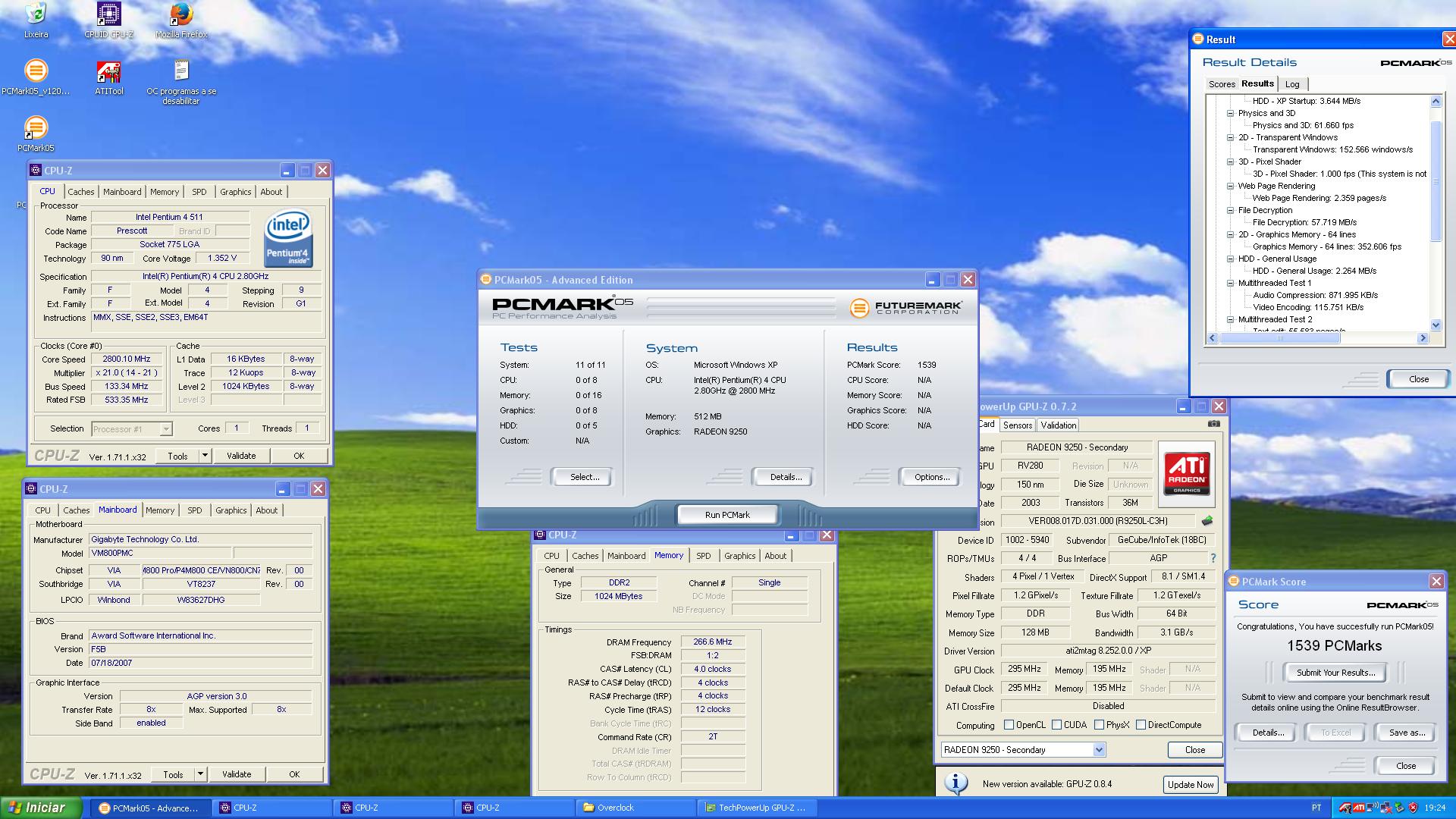Open the Caches tab in the top CPU-Z window
1456x819 pixels.
pyautogui.click(x=81, y=192)
